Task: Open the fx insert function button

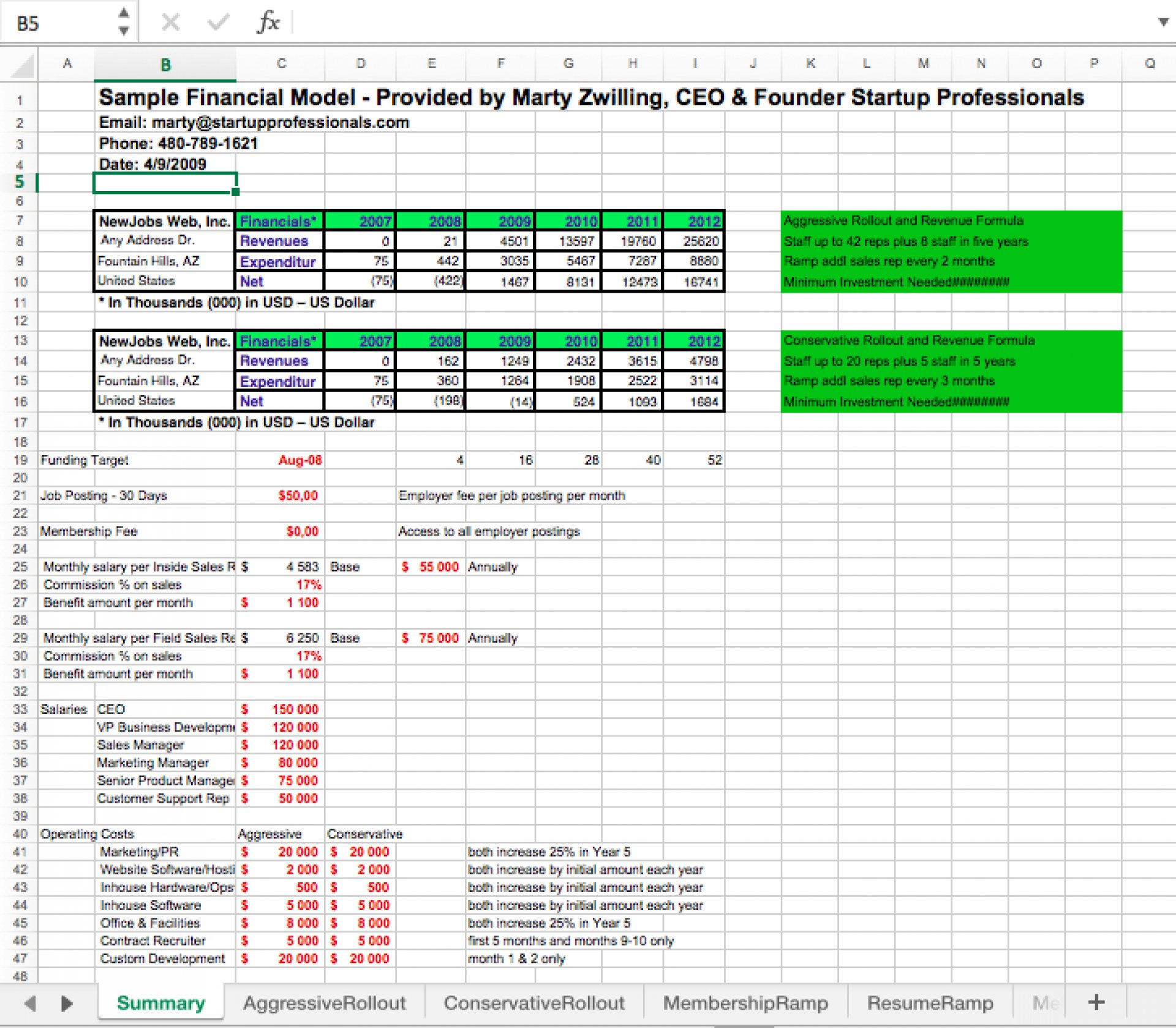Action: 268,23
